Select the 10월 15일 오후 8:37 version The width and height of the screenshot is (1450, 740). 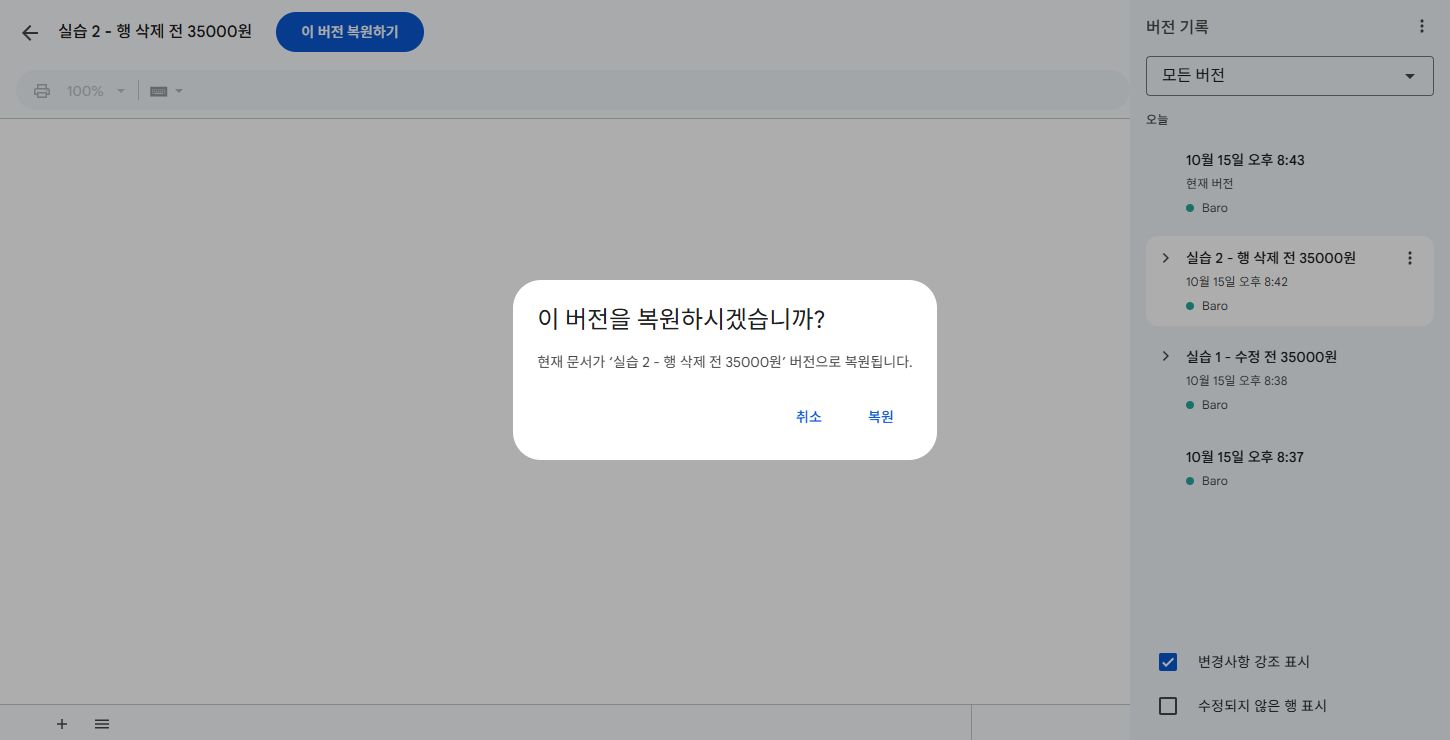coord(1290,468)
